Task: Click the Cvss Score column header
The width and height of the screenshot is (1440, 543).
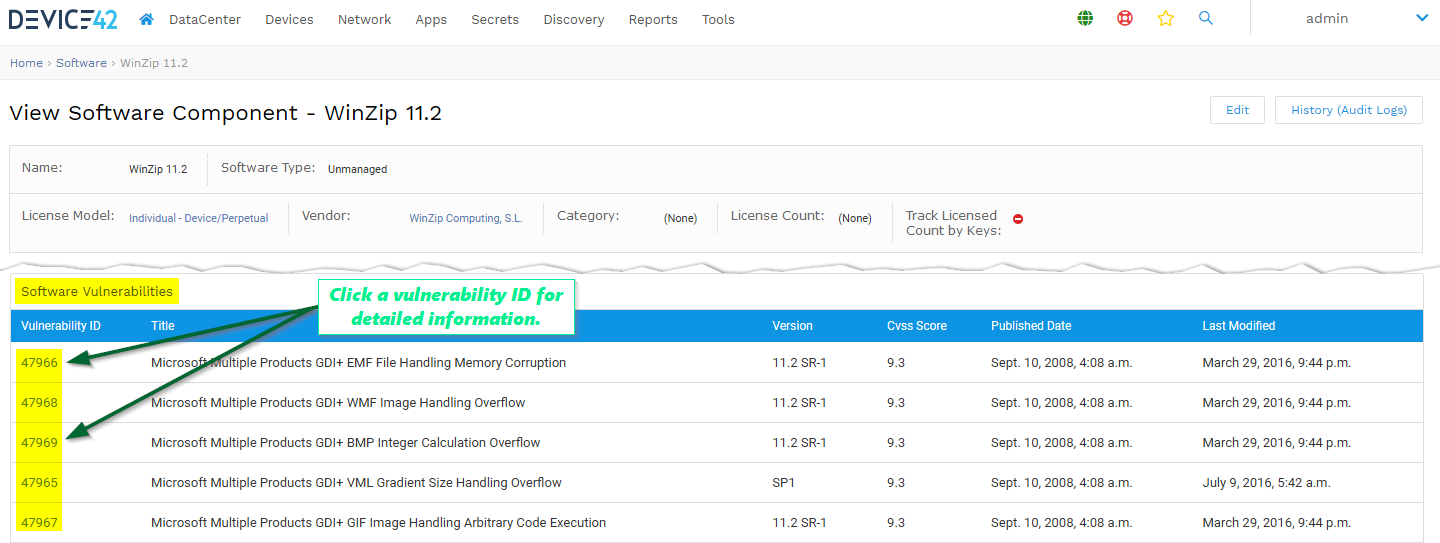Action: (917, 326)
